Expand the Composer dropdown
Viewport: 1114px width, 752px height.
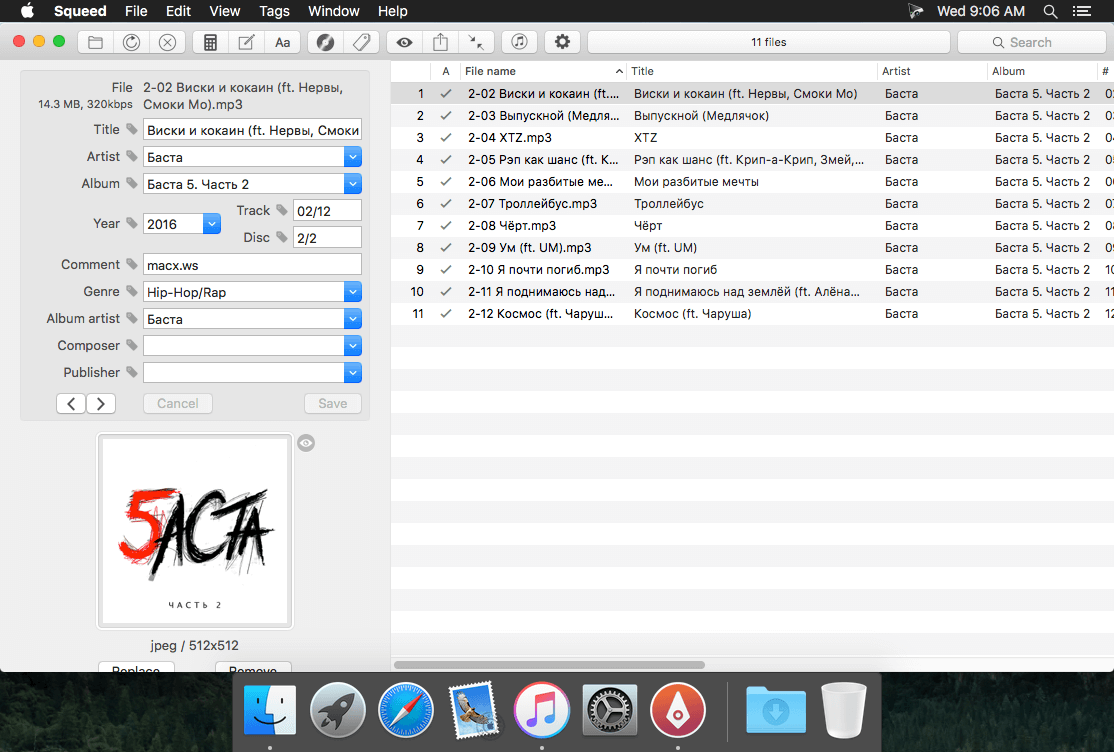coord(352,346)
